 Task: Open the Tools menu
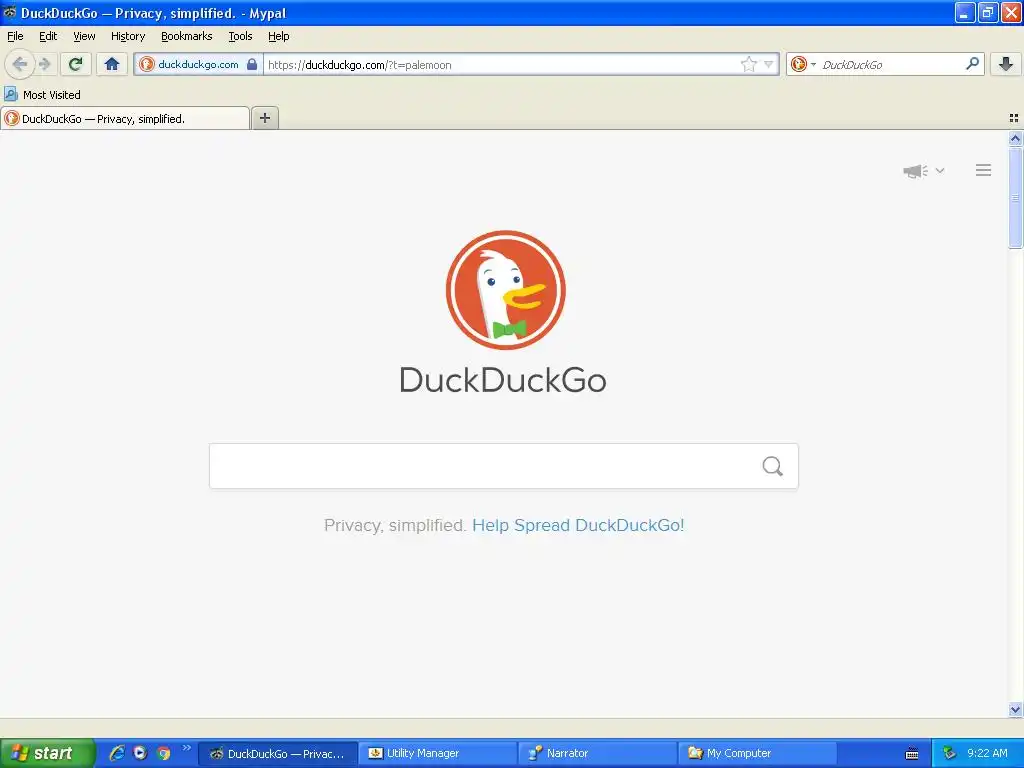[x=240, y=36]
